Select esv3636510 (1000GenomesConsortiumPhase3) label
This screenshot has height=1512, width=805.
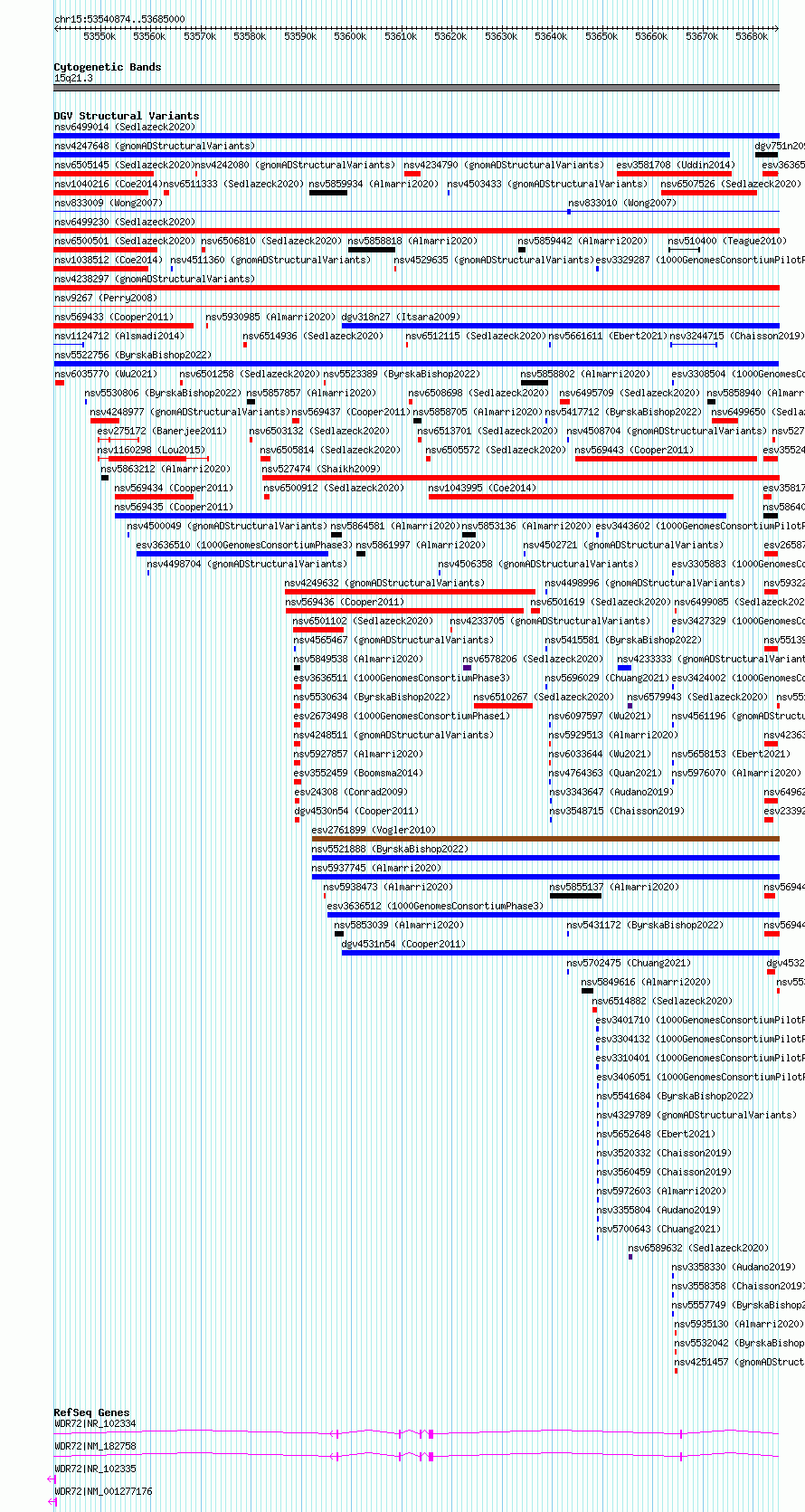pos(244,545)
